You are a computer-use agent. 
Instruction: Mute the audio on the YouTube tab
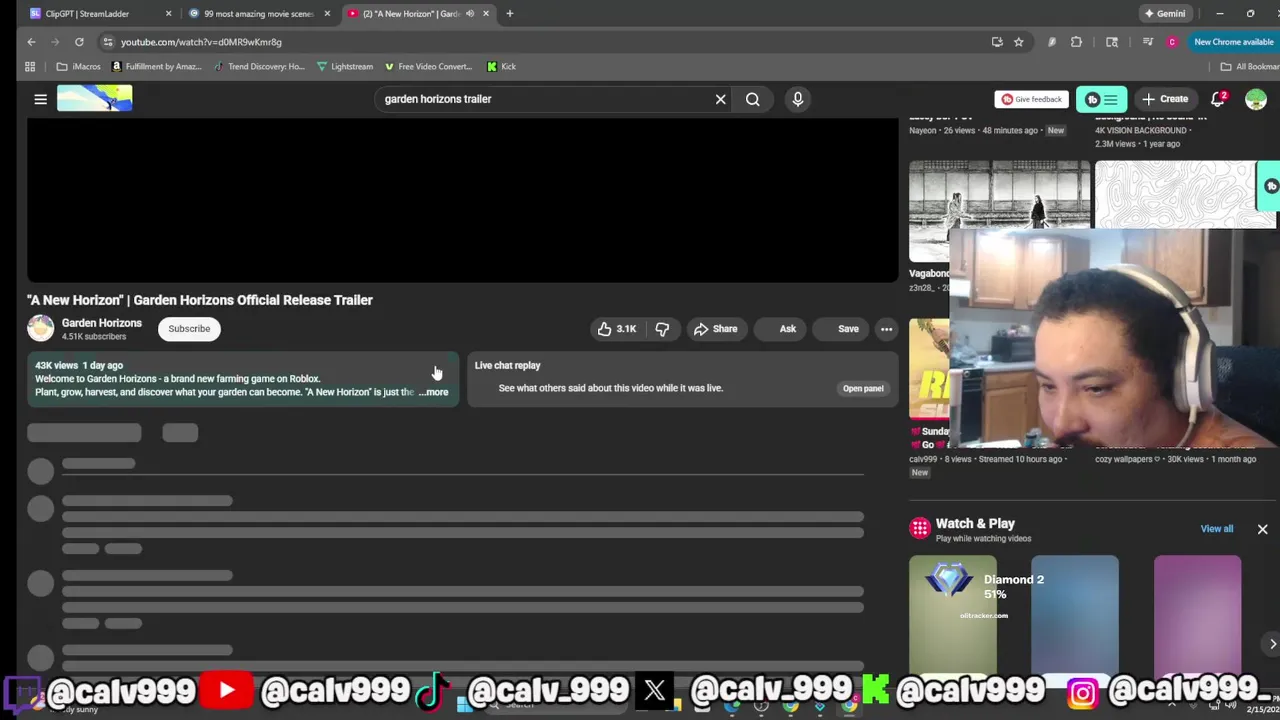[470, 13]
